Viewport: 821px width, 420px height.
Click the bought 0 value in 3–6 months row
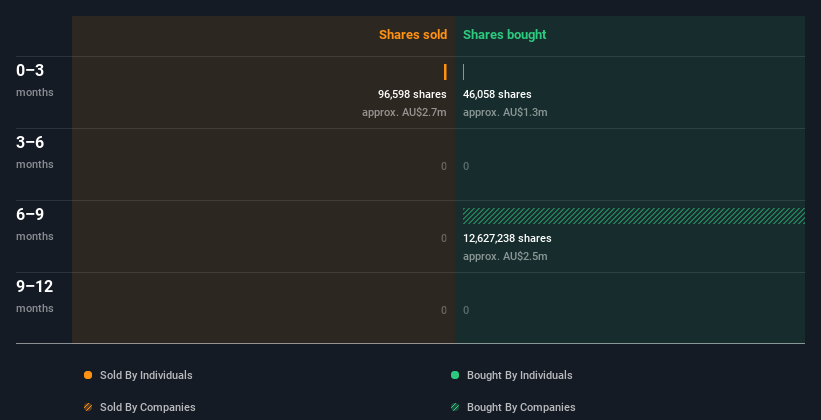pos(466,167)
